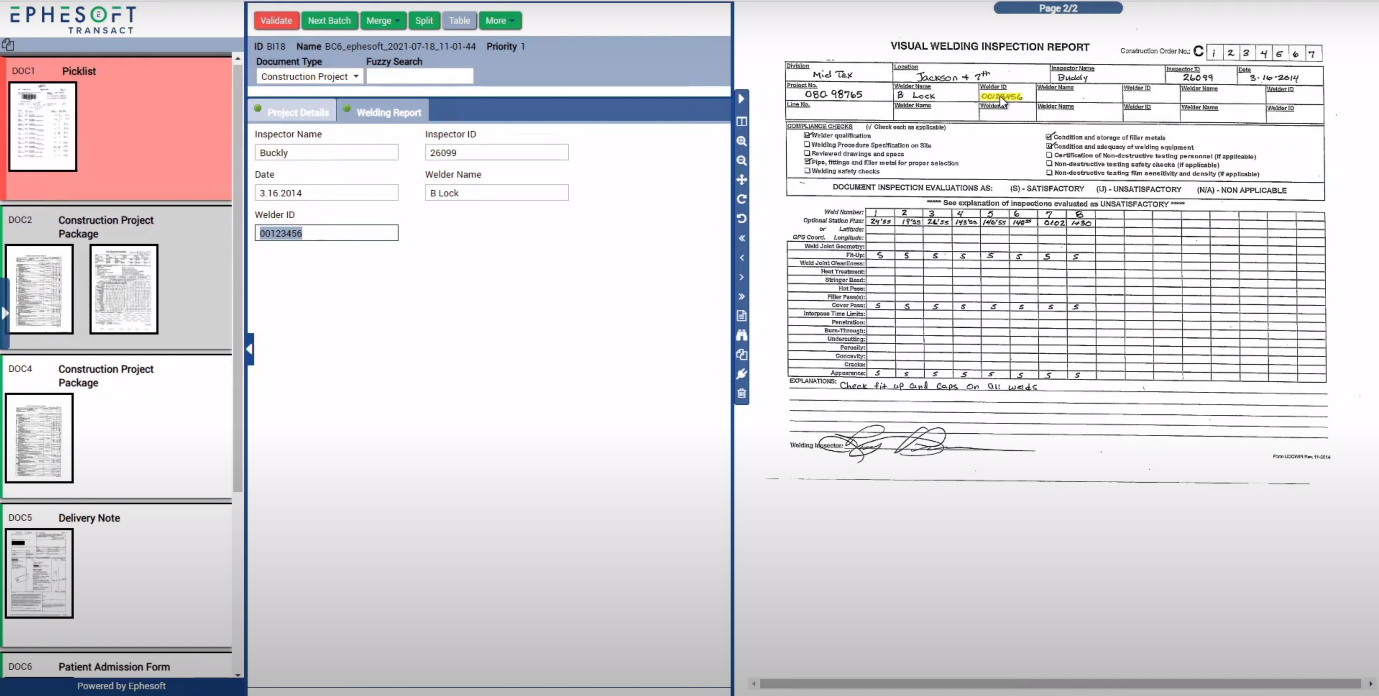Click the Date field 3.16.2014
This screenshot has width=1379, height=696.
click(327, 192)
